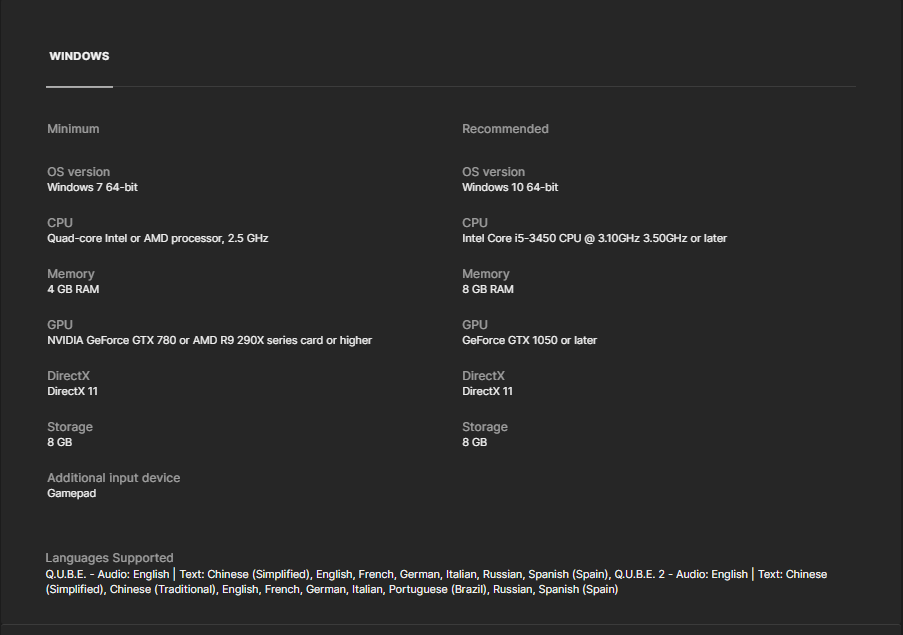903x635 pixels.
Task: Click the "Windows 10 64-bit" OS value
Action: point(510,187)
